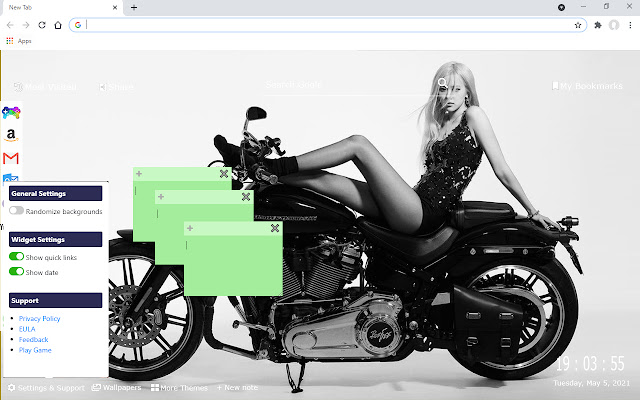Click the search magnifier icon
640x400 pixels.
tap(442, 83)
